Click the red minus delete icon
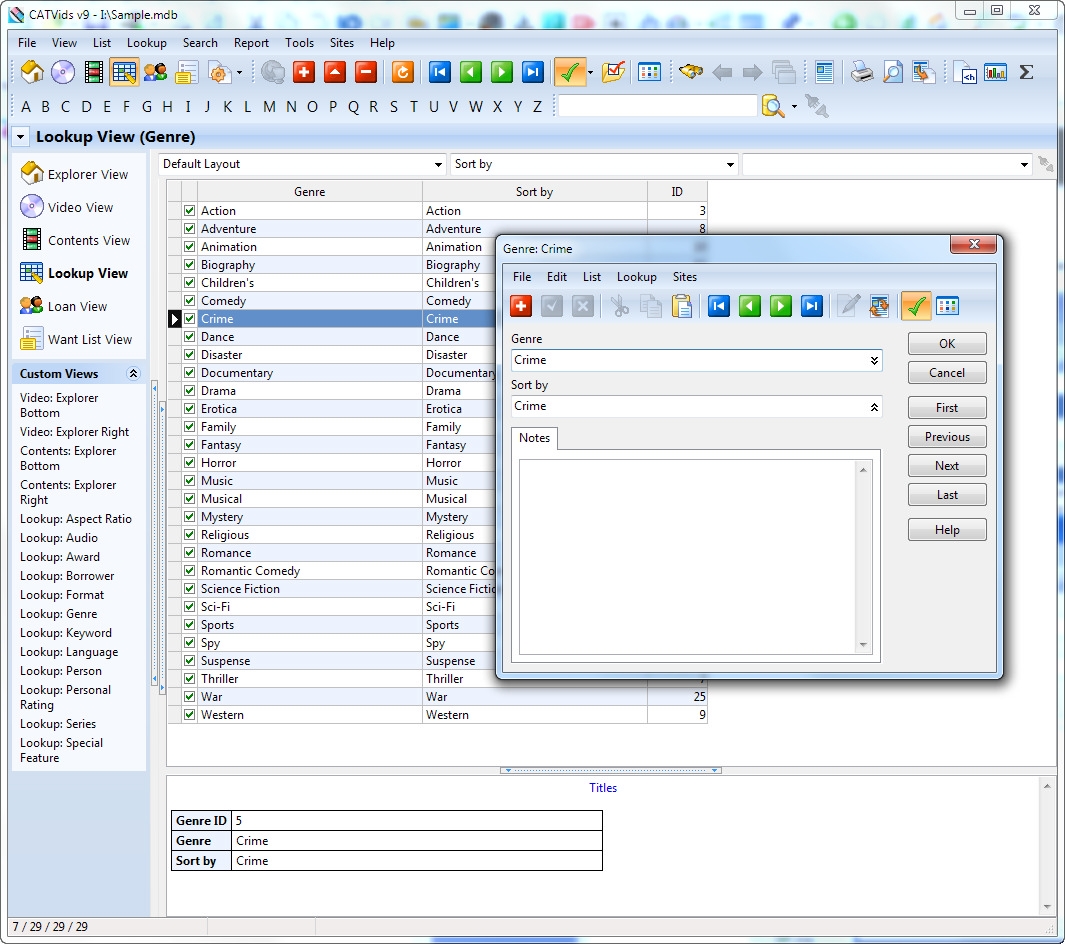This screenshot has width=1065, height=944. tap(365, 72)
